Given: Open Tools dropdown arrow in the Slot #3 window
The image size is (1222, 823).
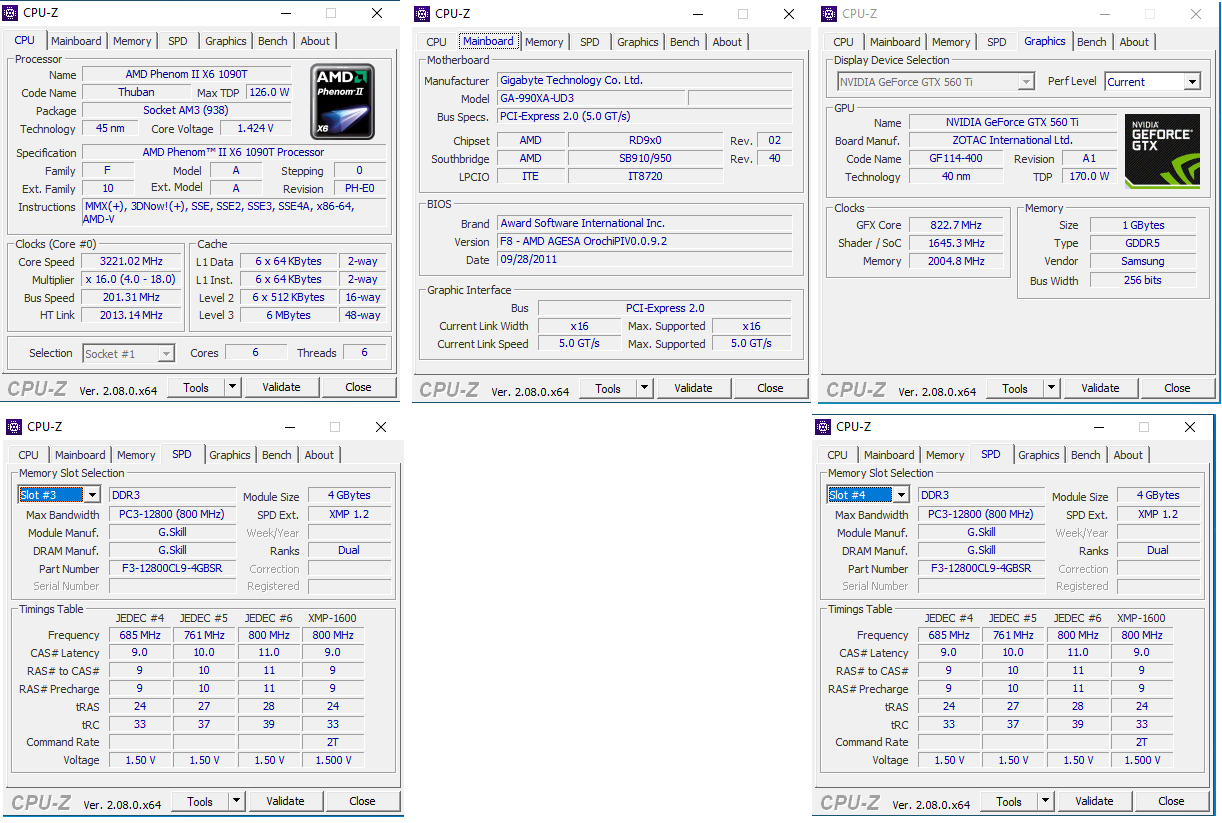Looking at the screenshot, I should [236, 802].
